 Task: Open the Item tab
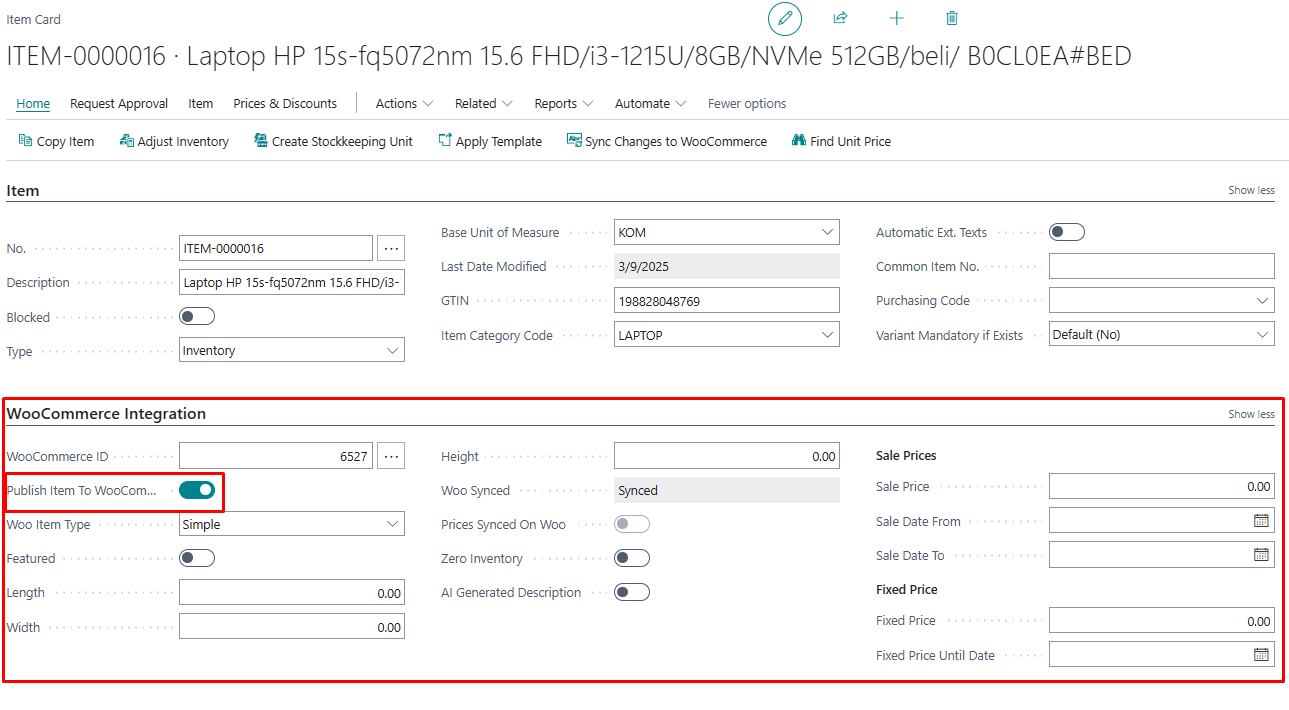click(201, 104)
